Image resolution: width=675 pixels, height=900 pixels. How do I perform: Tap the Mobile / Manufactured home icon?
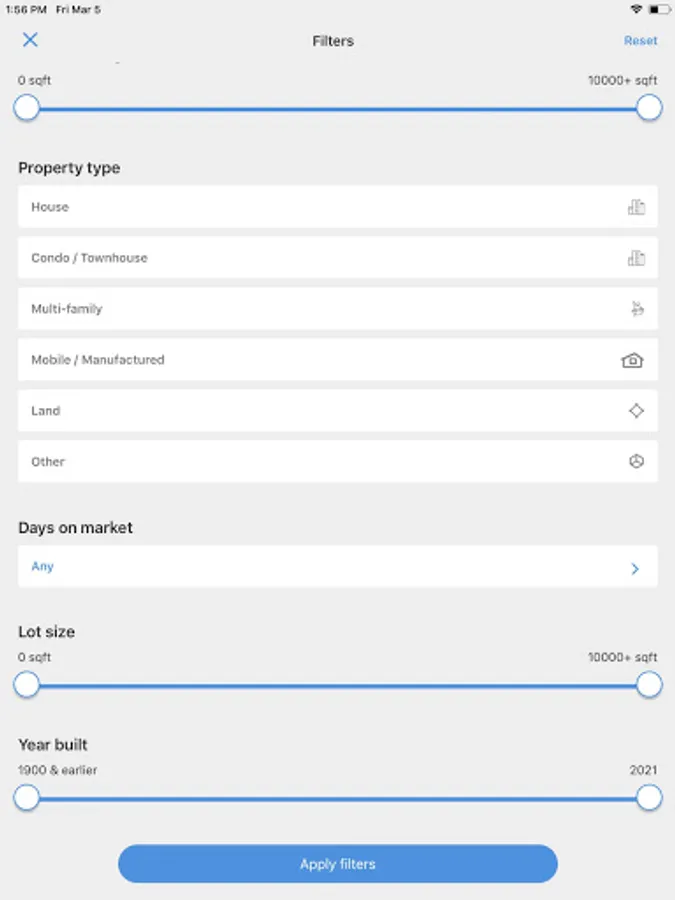click(x=632, y=360)
